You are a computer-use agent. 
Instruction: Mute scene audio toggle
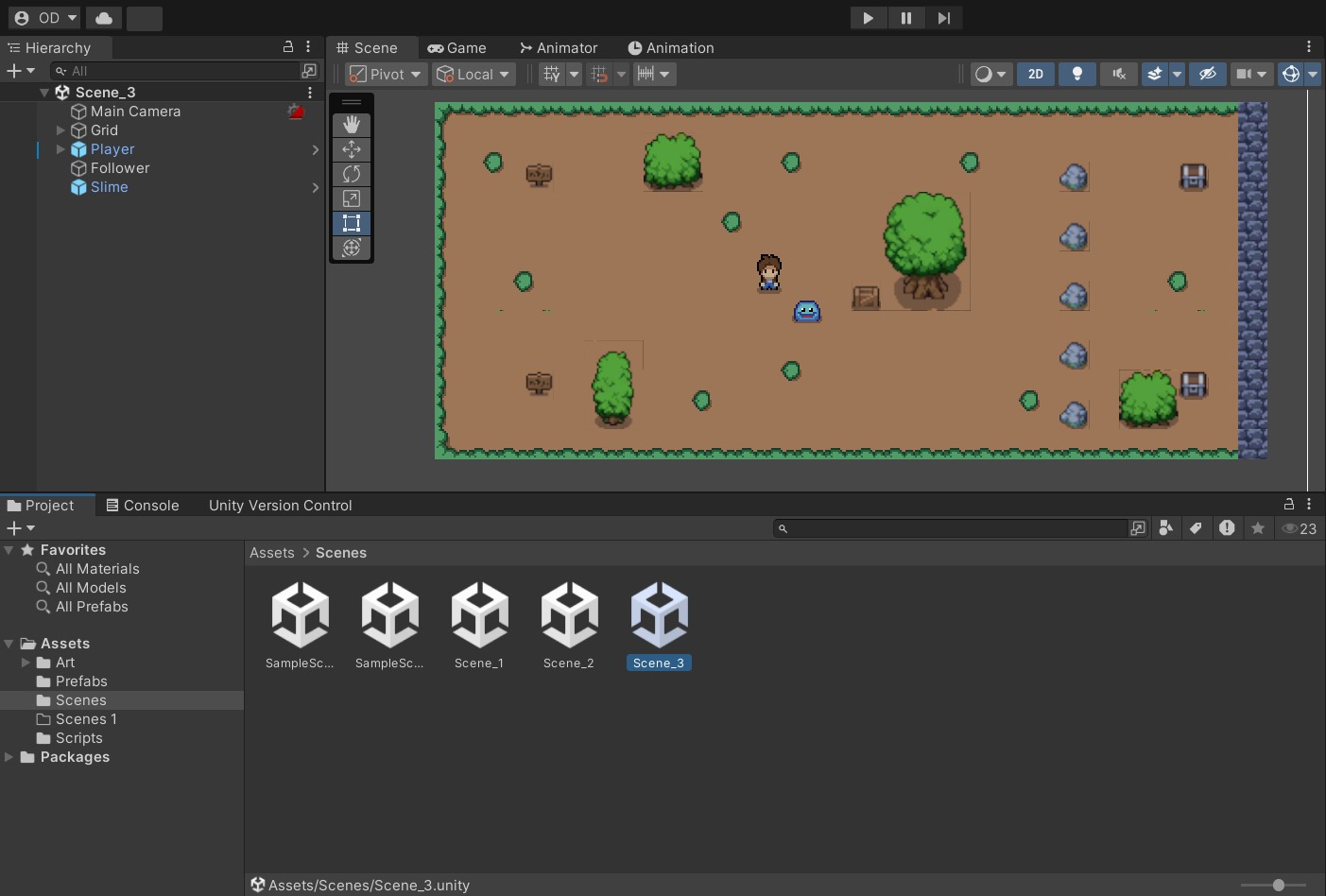1119,74
